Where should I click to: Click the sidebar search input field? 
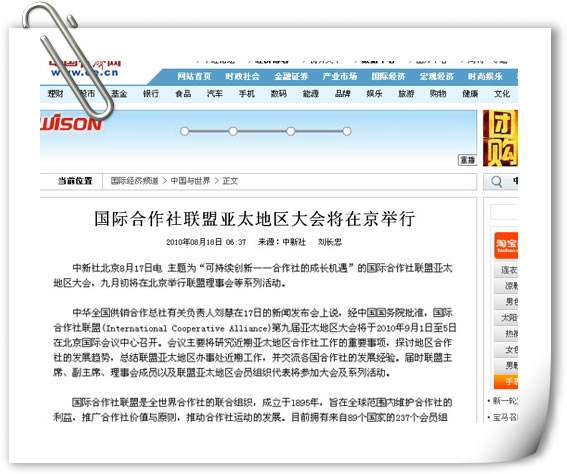pyautogui.click(x=504, y=212)
